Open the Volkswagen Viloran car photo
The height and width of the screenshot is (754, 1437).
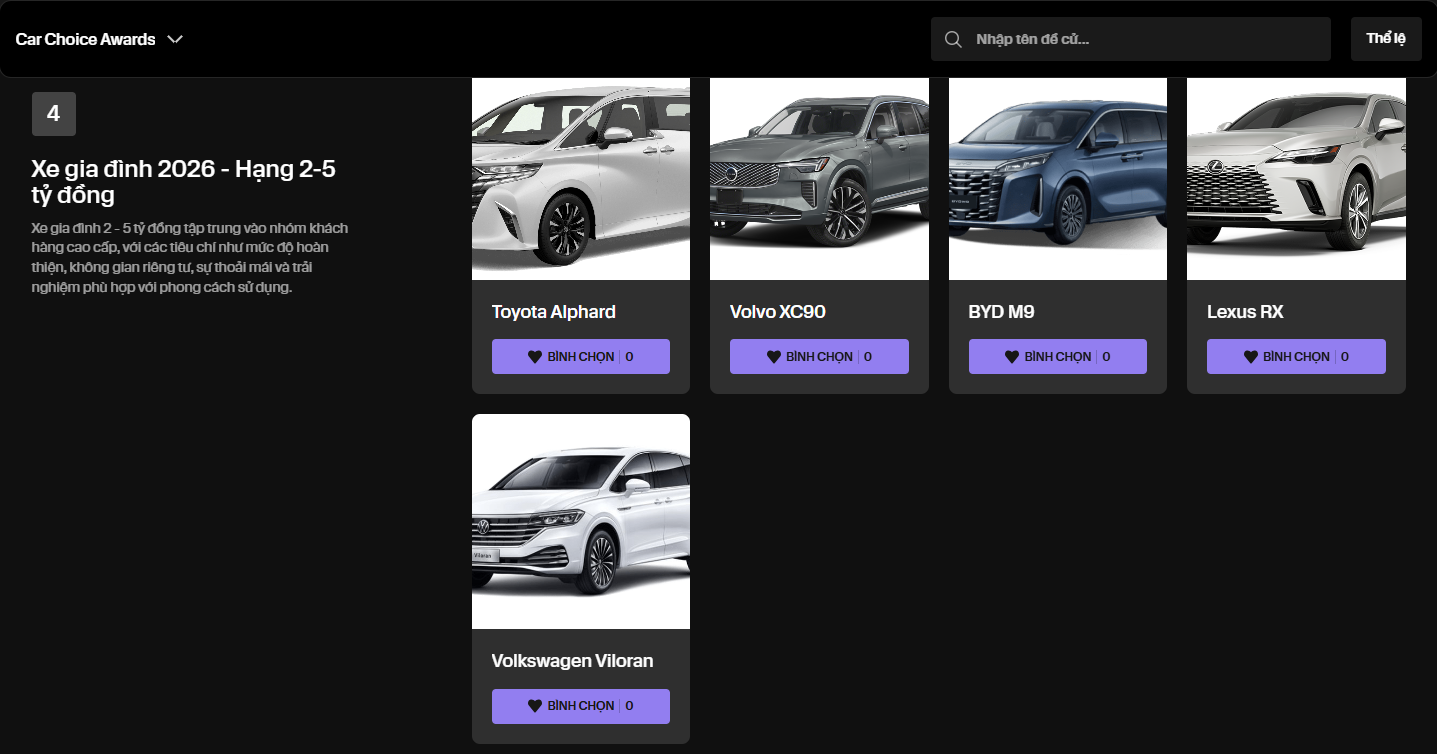(x=581, y=521)
